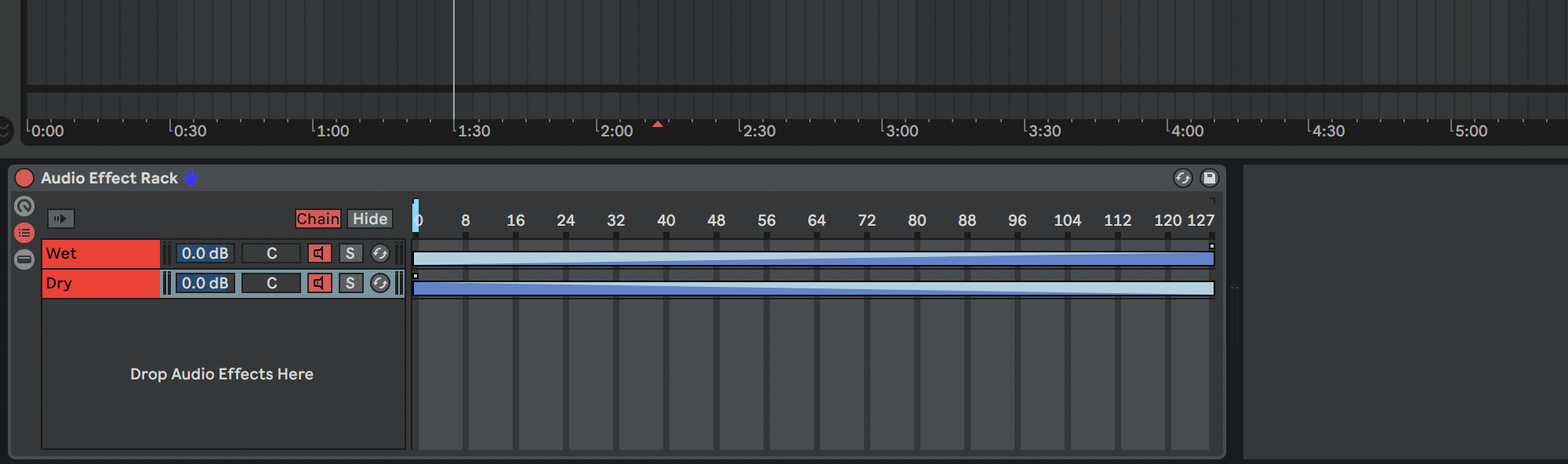Select the Dry chain

[100, 283]
